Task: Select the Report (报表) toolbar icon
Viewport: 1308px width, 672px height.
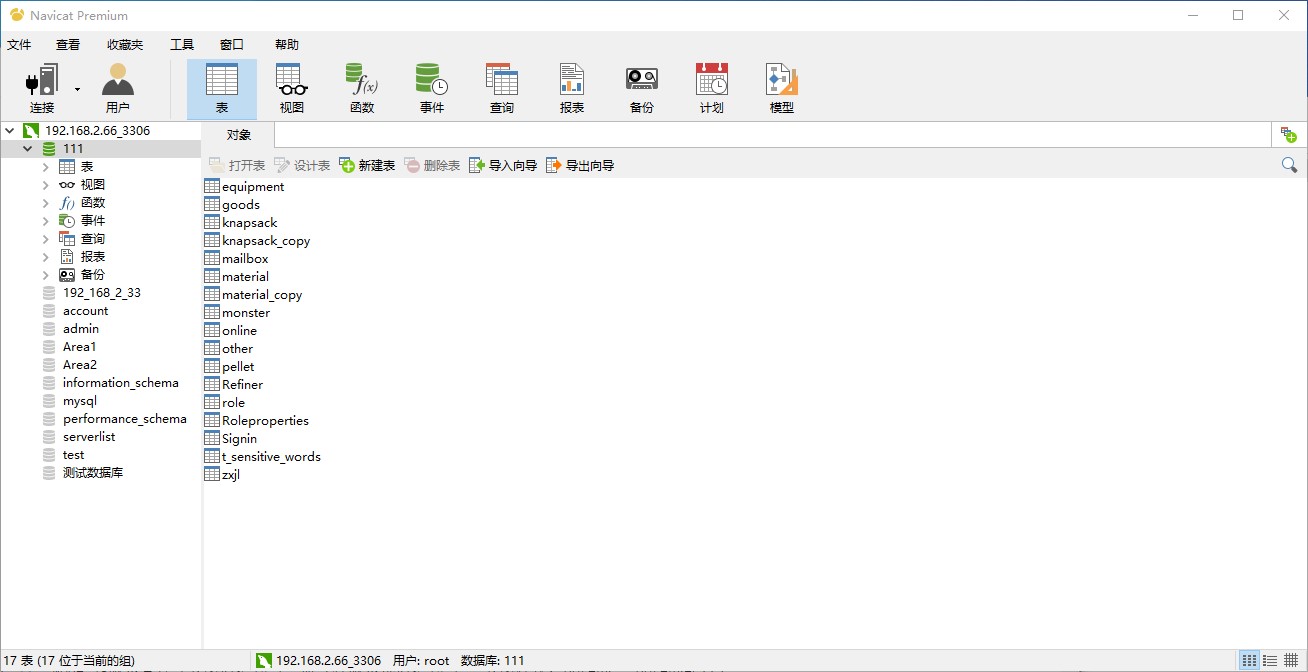Action: [572, 89]
